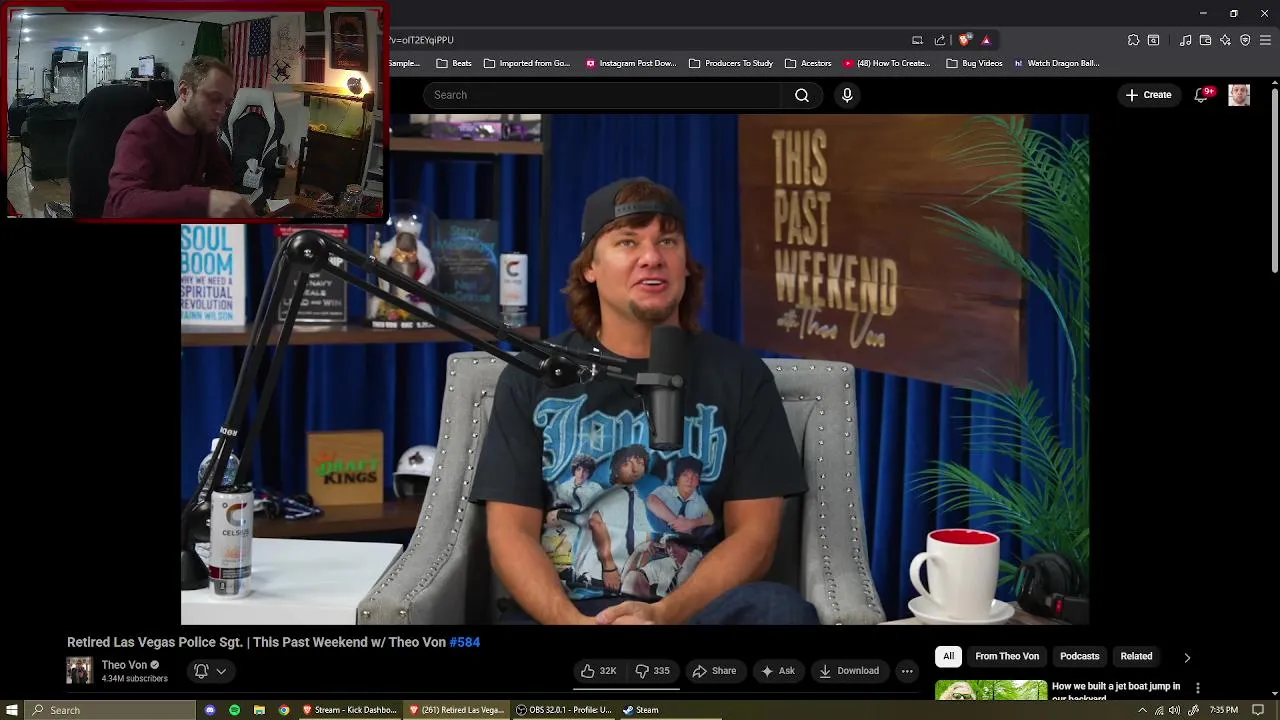The image size is (1280, 720).
Task: Open File Explorer from taskbar
Action: click(259, 710)
